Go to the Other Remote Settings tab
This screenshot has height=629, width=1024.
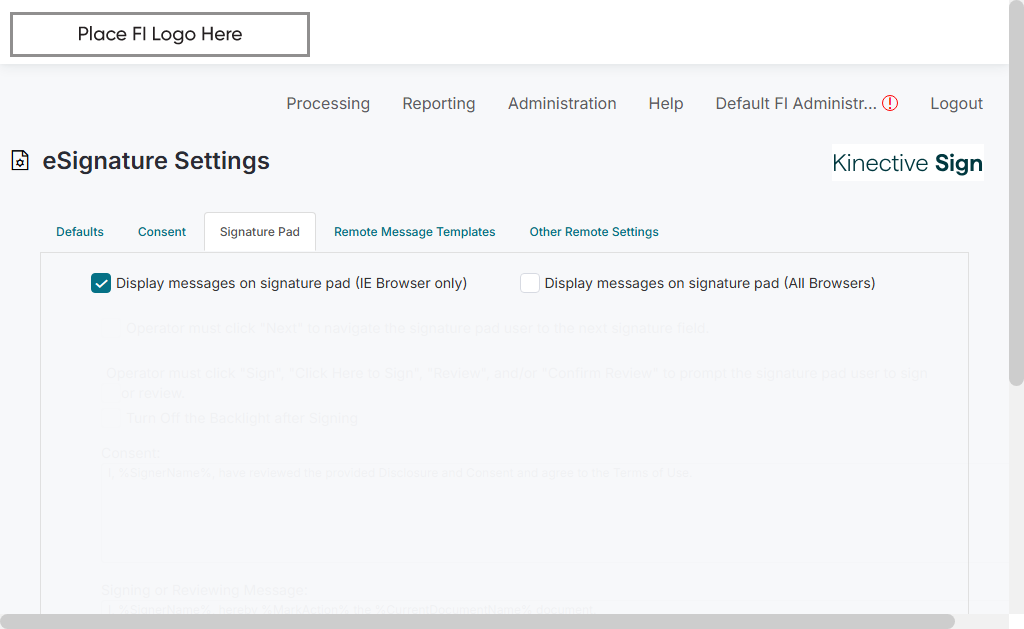594,232
